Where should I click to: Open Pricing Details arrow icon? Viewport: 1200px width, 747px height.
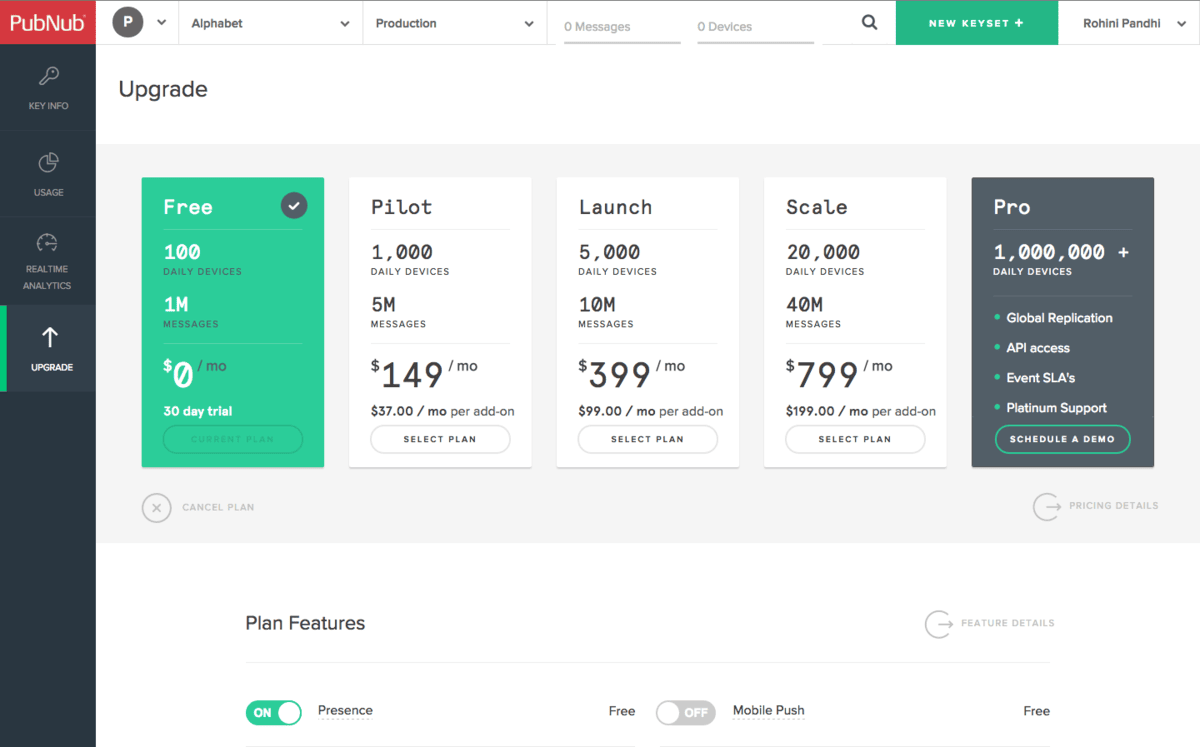pos(1047,506)
